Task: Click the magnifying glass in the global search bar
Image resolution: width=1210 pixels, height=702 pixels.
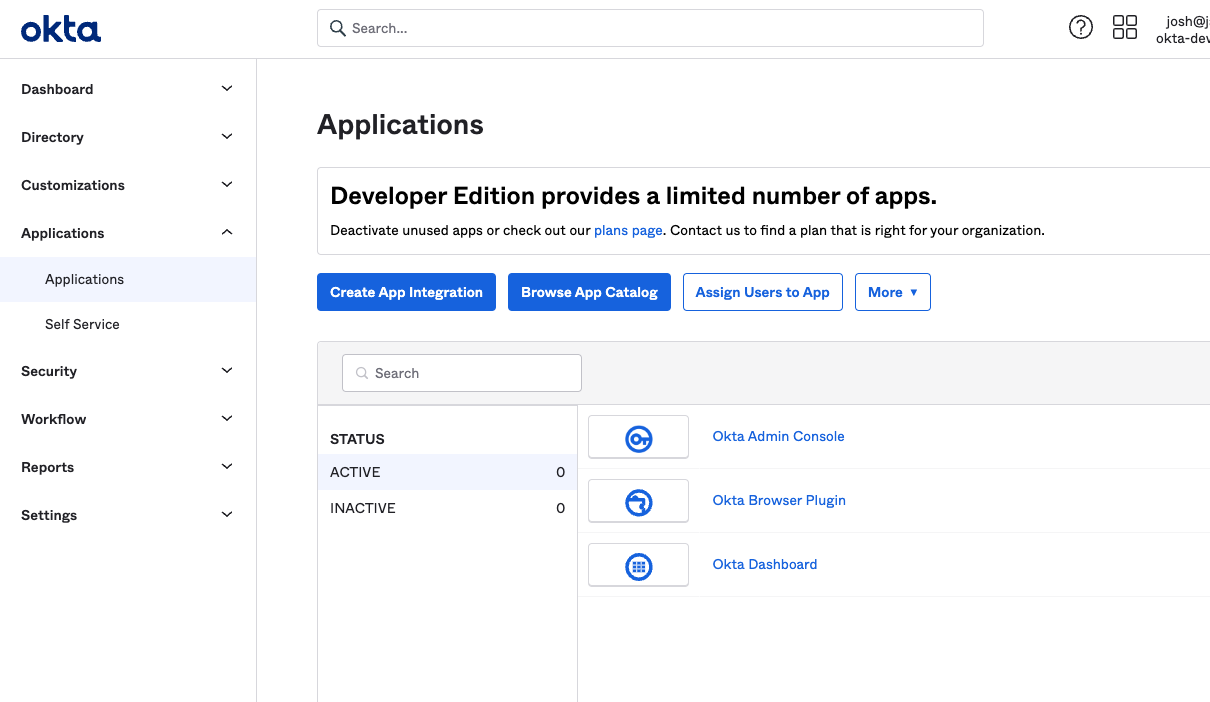Action: click(x=337, y=28)
